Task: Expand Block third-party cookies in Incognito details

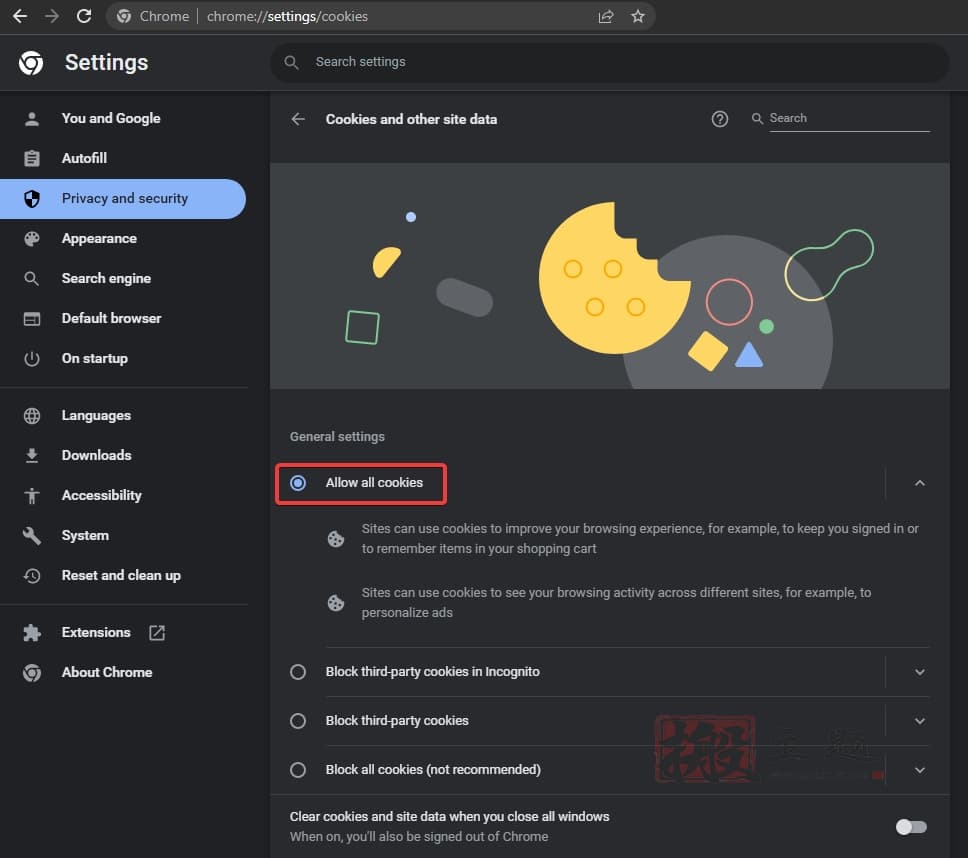Action: [920, 672]
